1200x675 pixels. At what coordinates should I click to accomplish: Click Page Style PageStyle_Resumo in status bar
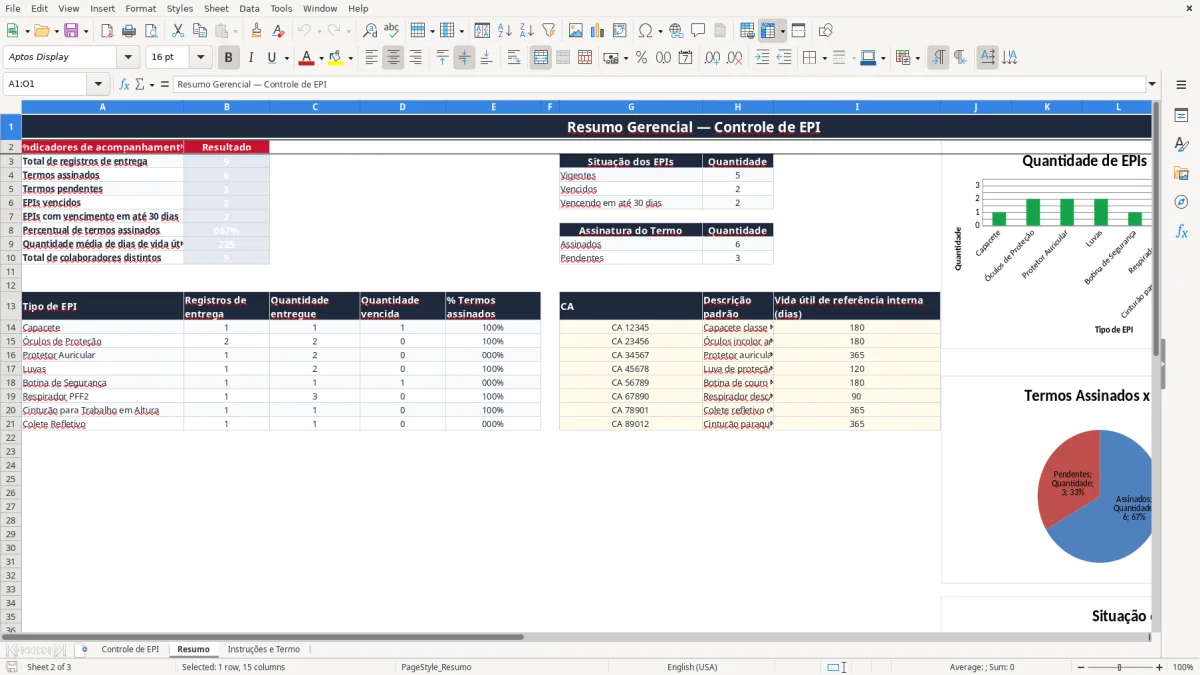[x=436, y=667]
